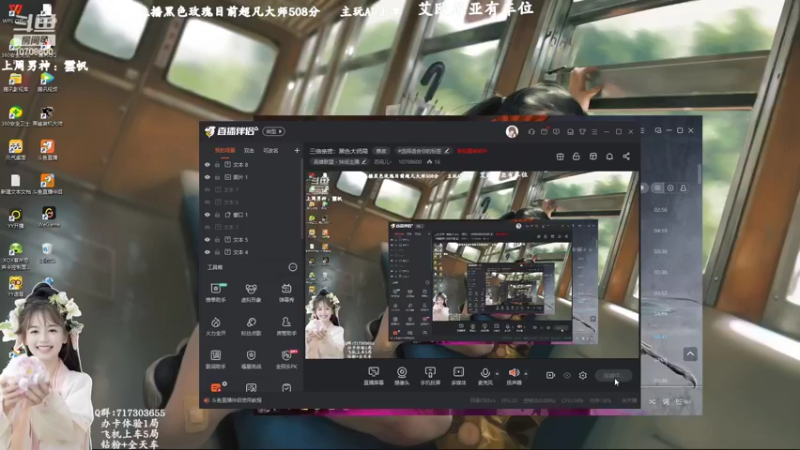
Task: Switch to the middle scene tab
Action: coord(249,151)
